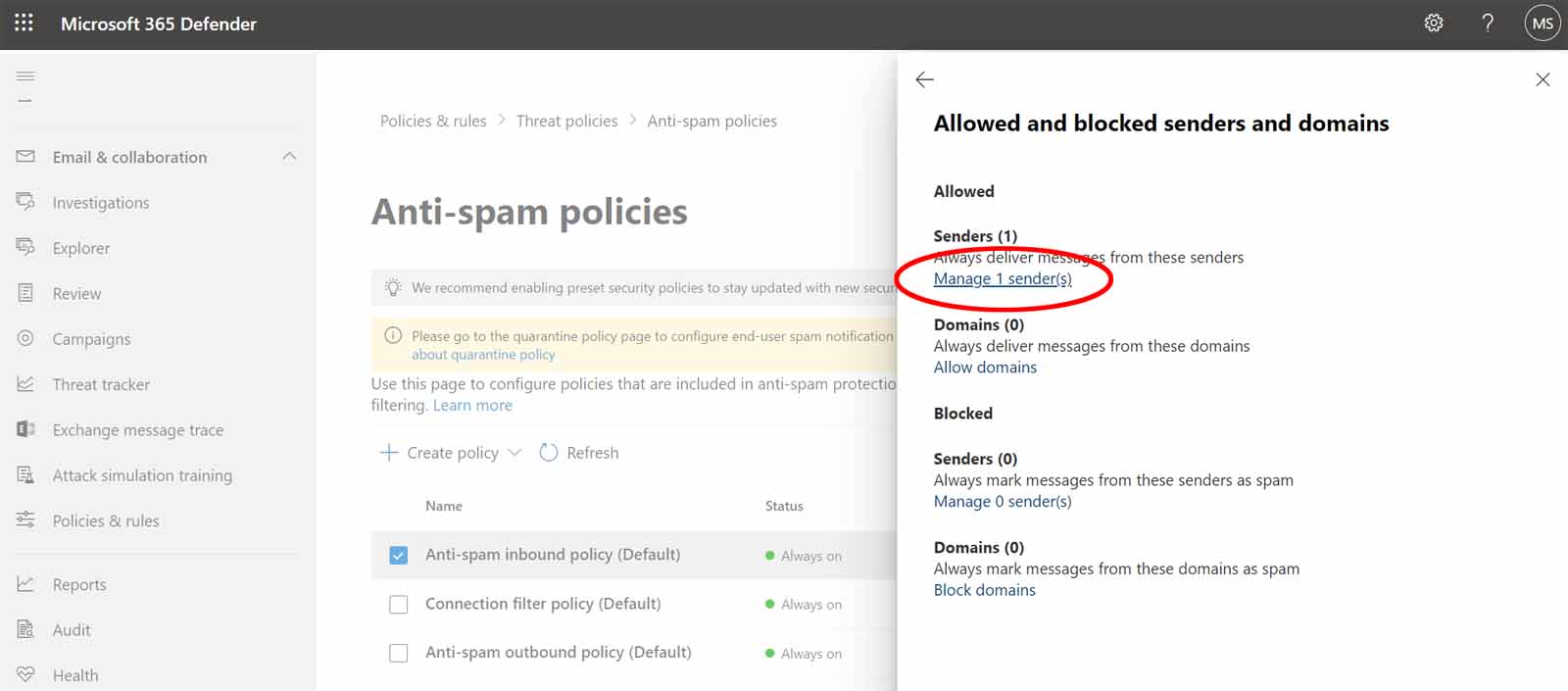Click the Allow domains link

pyautogui.click(x=985, y=367)
